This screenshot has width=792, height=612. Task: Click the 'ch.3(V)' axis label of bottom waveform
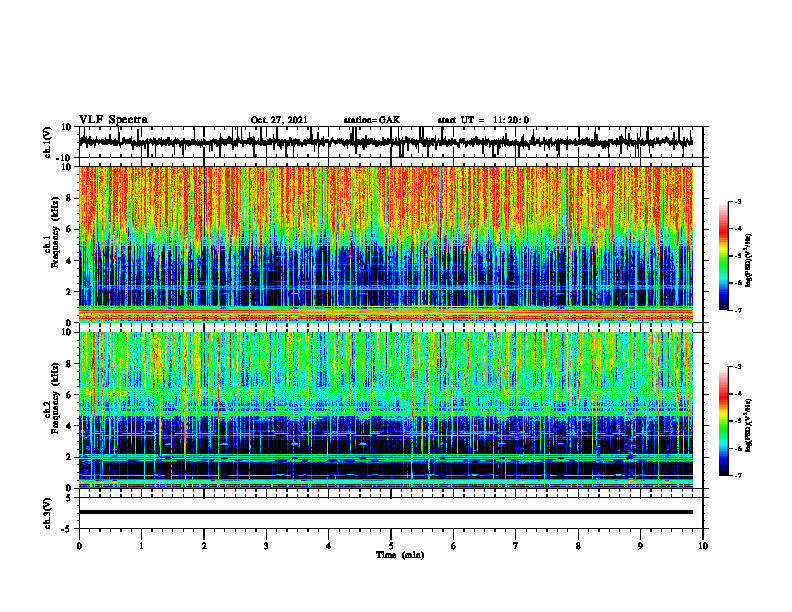(x=47, y=513)
